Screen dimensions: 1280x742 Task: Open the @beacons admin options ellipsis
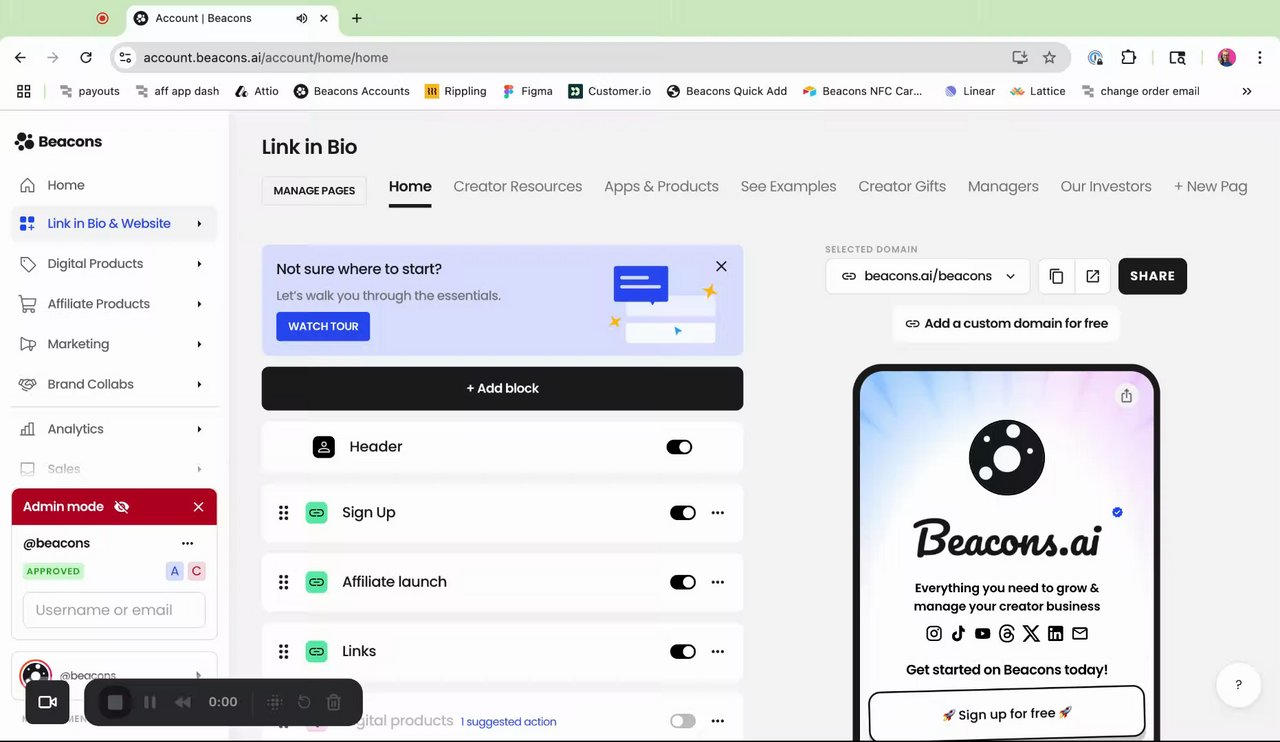(x=187, y=543)
